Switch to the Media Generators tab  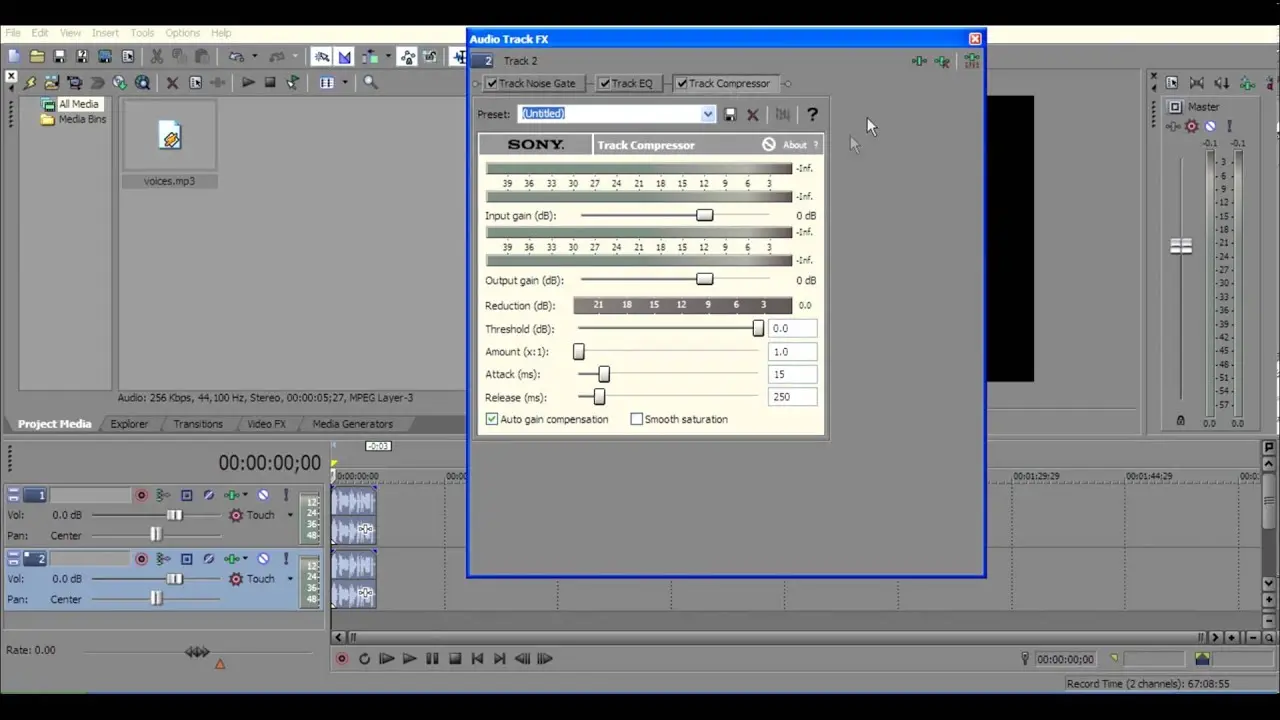point(352,424)
